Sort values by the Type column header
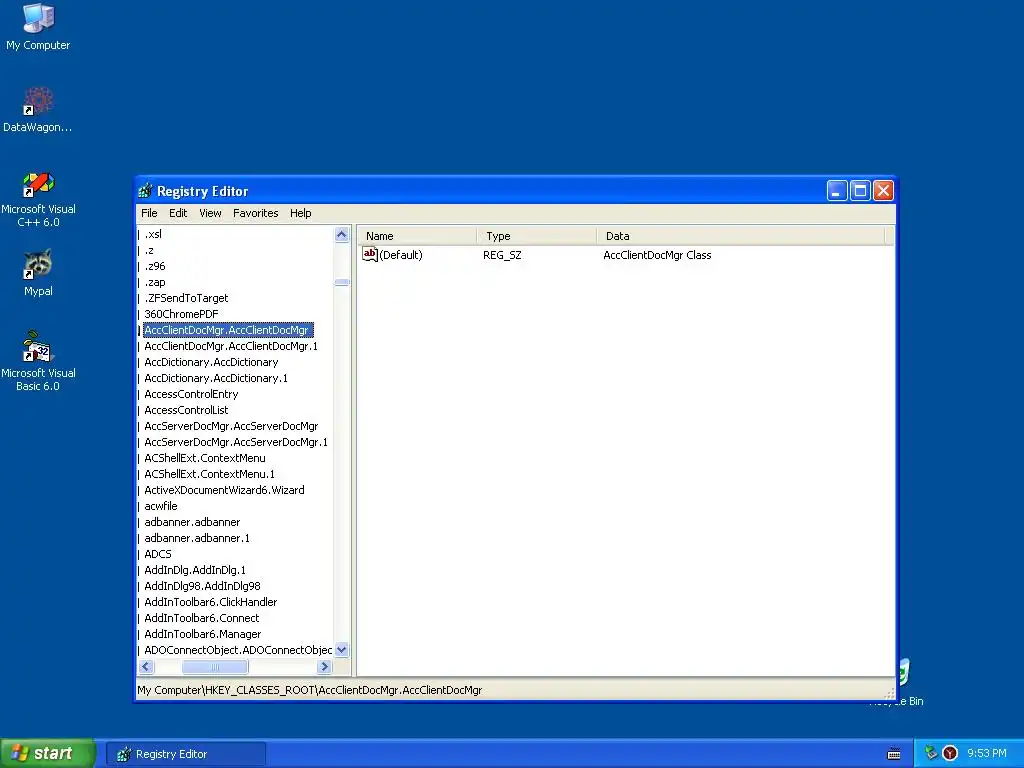 pyautogui.click(x=537, y=236)
